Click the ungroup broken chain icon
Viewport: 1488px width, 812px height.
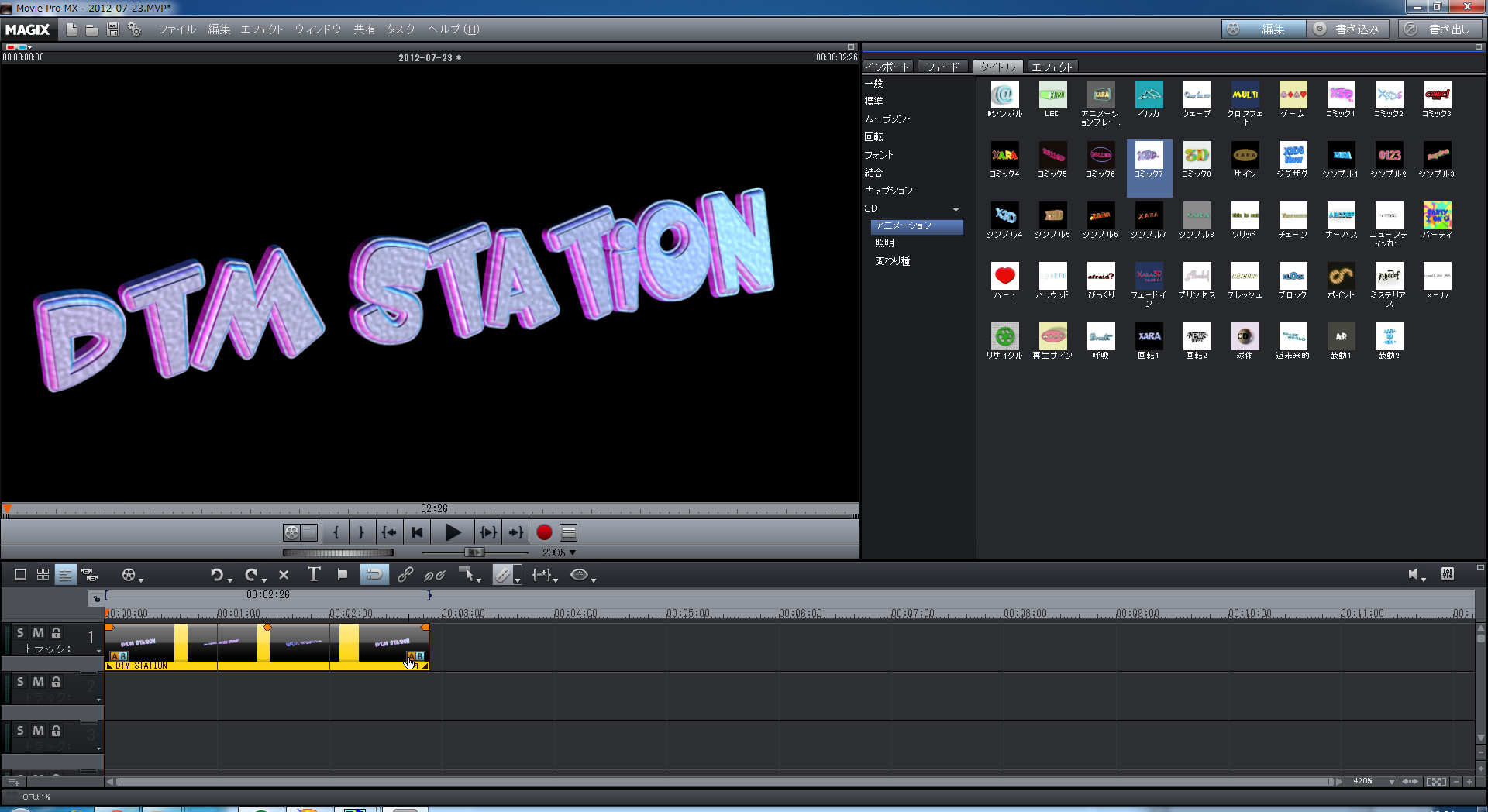[x=434, y=575]
